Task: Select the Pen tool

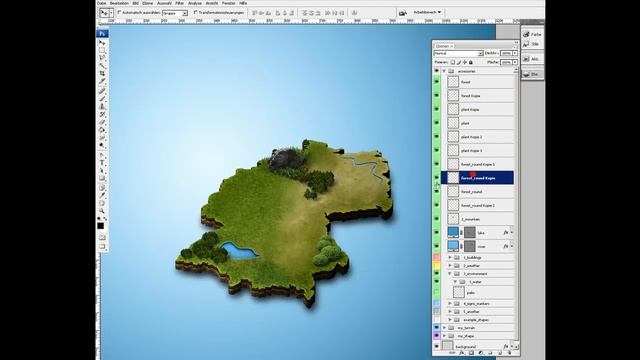Action: [102, 155]
